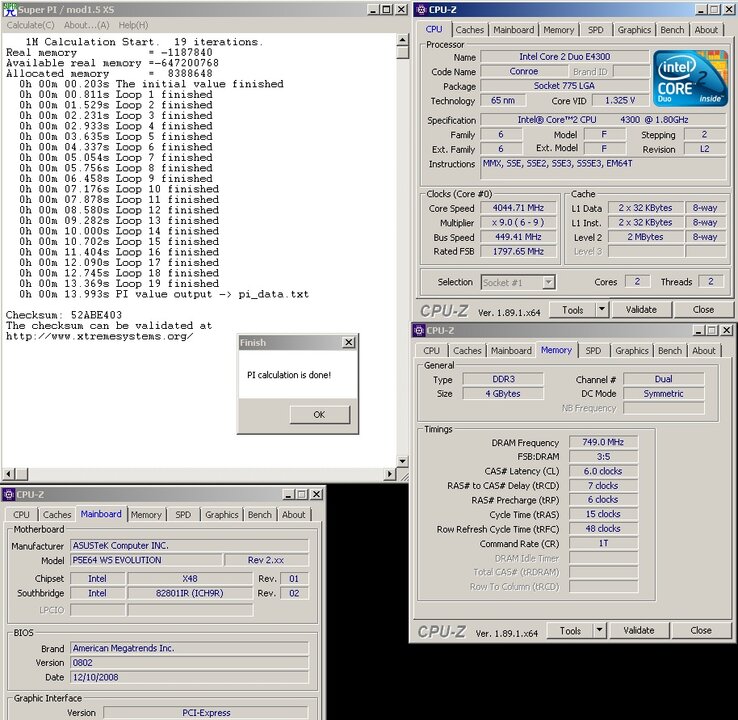Click the Loop 19 finished line
This screenshot has width=738, height=720.
click(x=119, y=284)
